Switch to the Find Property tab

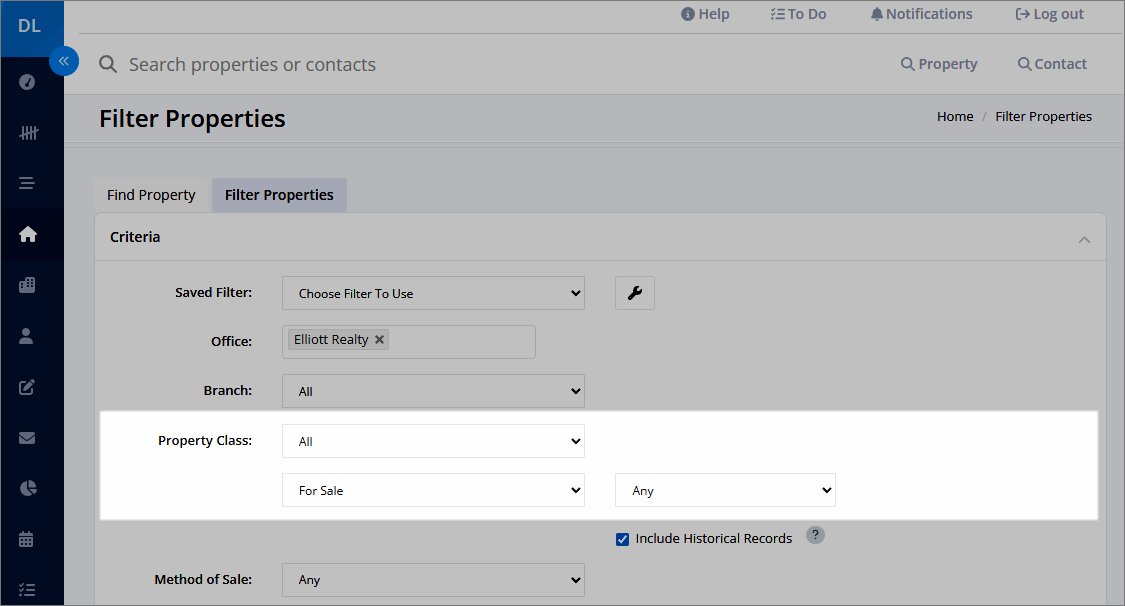(x=151, y=195)
